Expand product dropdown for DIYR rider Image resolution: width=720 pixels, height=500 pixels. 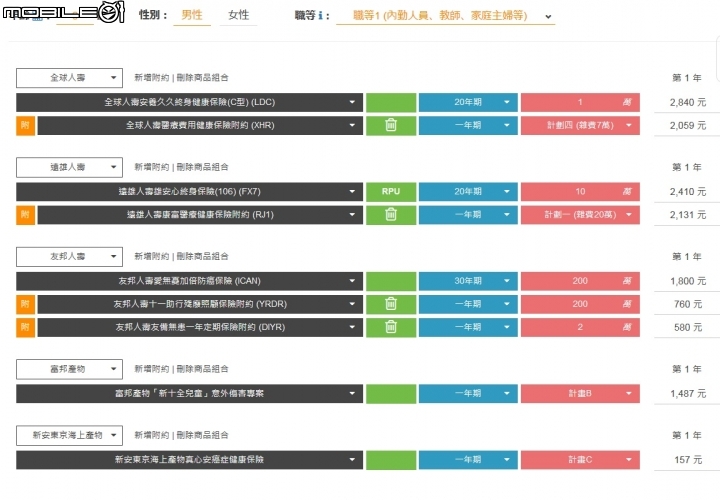pos(200,327)
